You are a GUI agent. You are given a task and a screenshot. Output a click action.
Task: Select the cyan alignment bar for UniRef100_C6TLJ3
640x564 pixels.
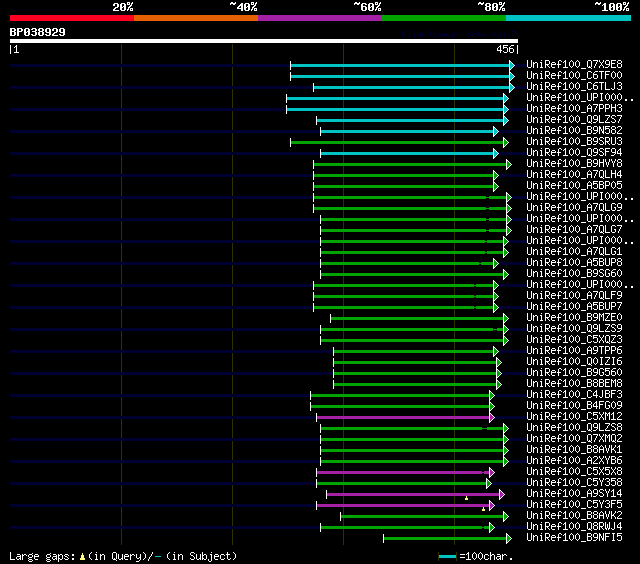coord(410,87)
